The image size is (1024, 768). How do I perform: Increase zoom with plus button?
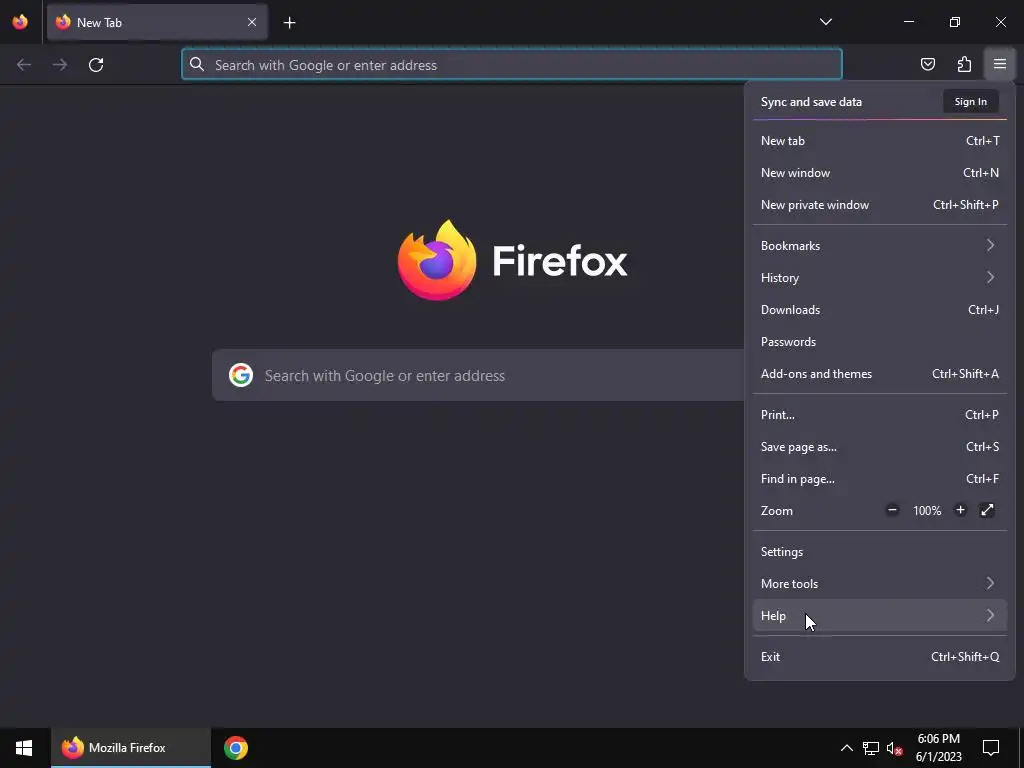pyautogui.click(x=960, y=510)
